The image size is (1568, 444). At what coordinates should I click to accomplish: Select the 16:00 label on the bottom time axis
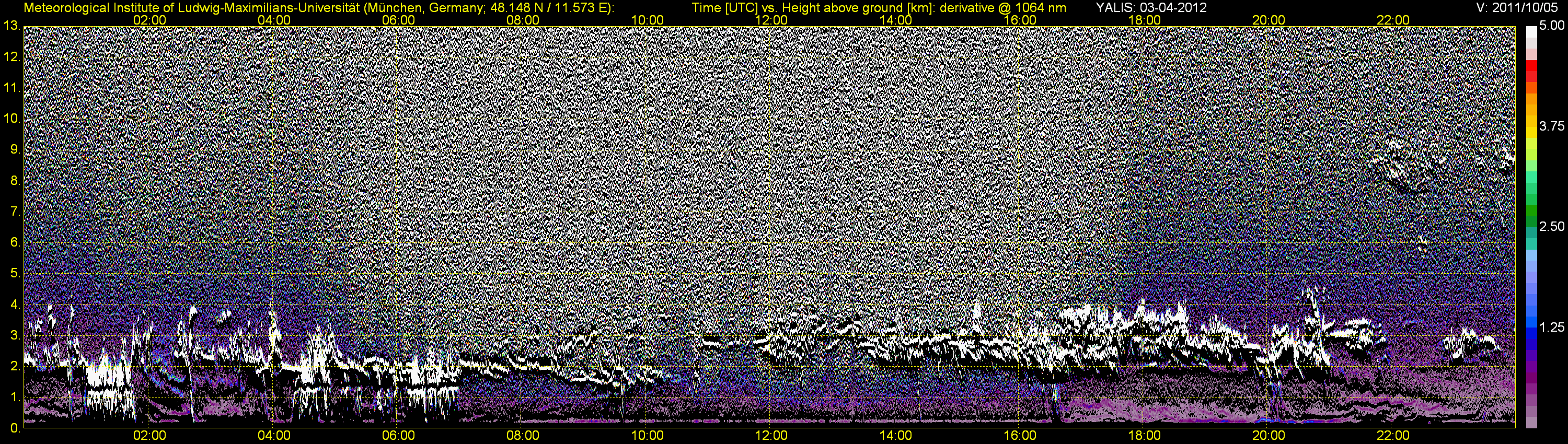click(1020, 436)
